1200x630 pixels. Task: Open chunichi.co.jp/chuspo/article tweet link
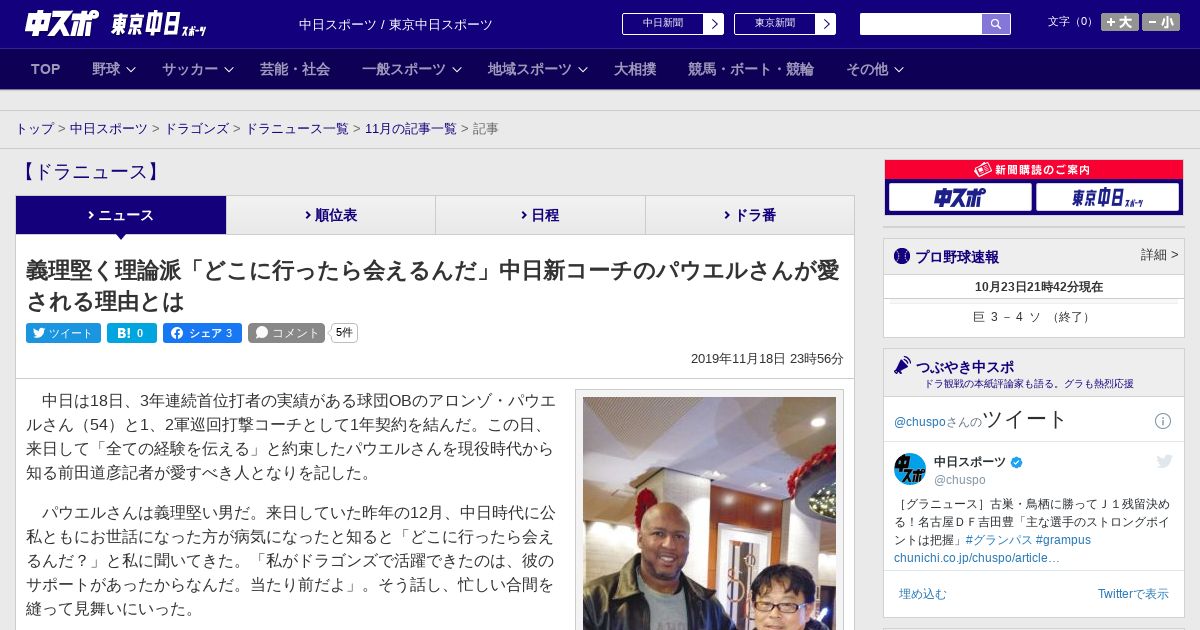tap(977, 557)
